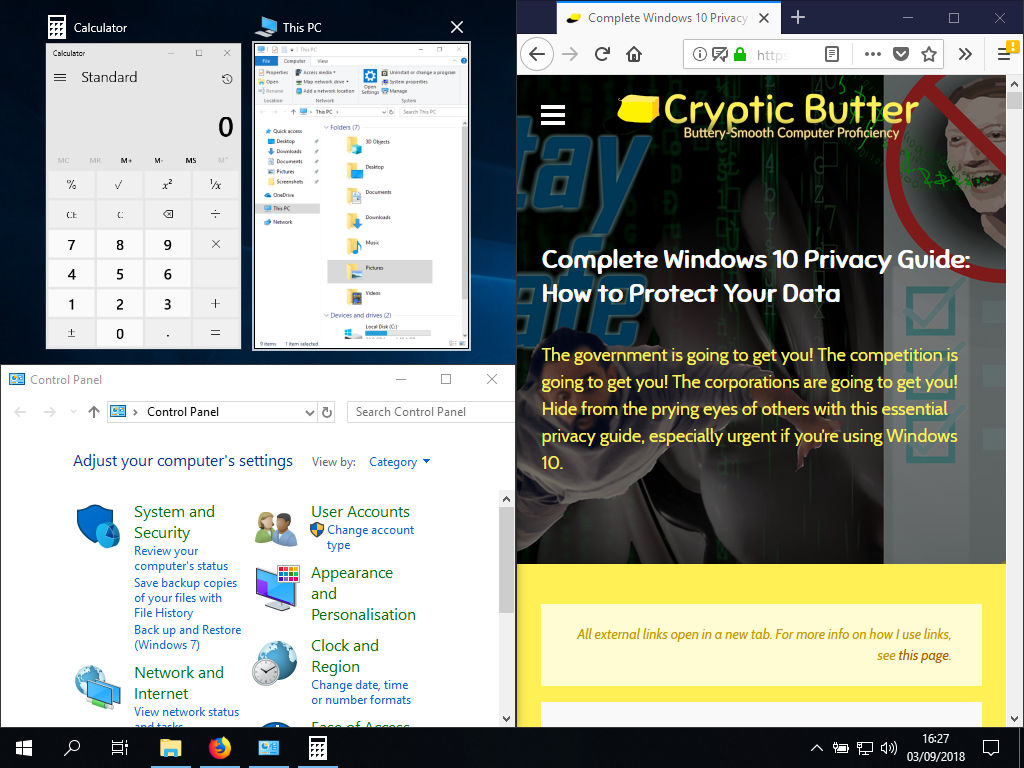Open Network and Internet category
Screen dimensions: 1024x768
click(179, 682)
